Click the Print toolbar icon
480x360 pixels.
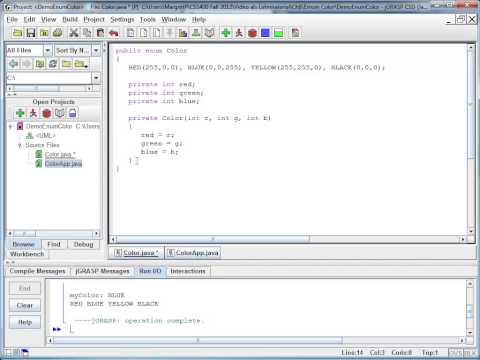point(57,33)
